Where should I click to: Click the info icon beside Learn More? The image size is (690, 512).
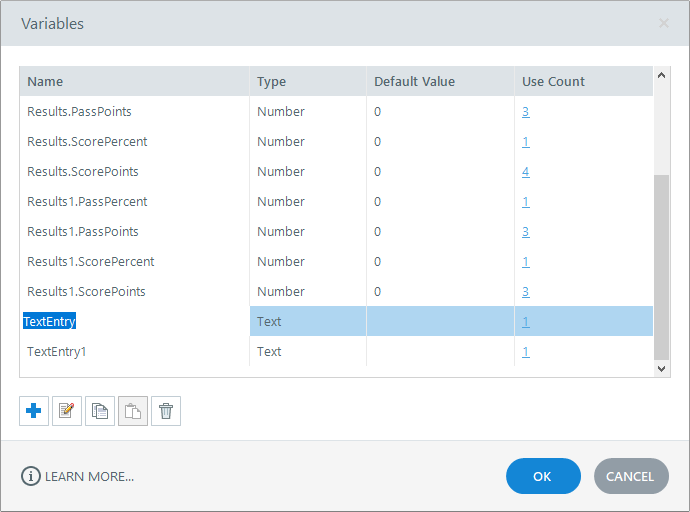30,476
